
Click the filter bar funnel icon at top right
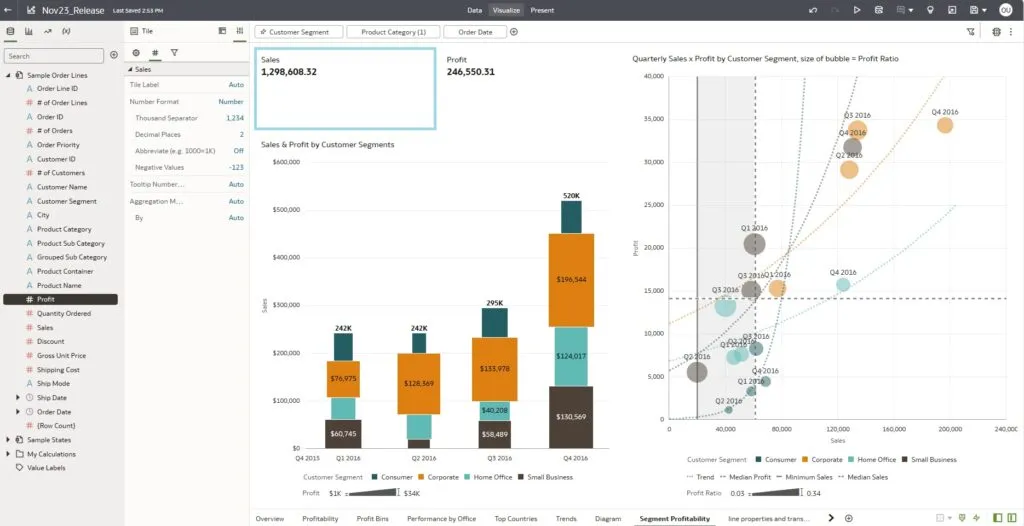(x=971, y=32)
